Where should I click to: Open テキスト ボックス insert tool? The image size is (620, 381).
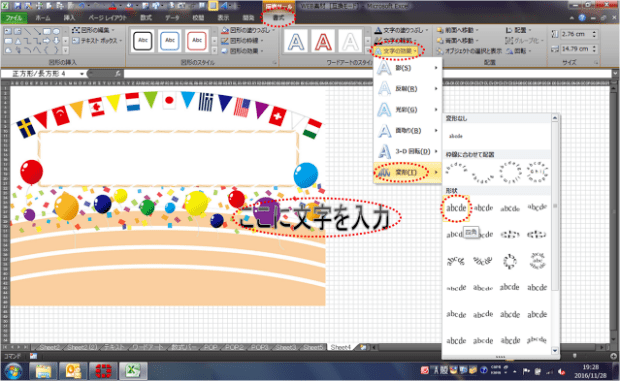pos(97,41)
